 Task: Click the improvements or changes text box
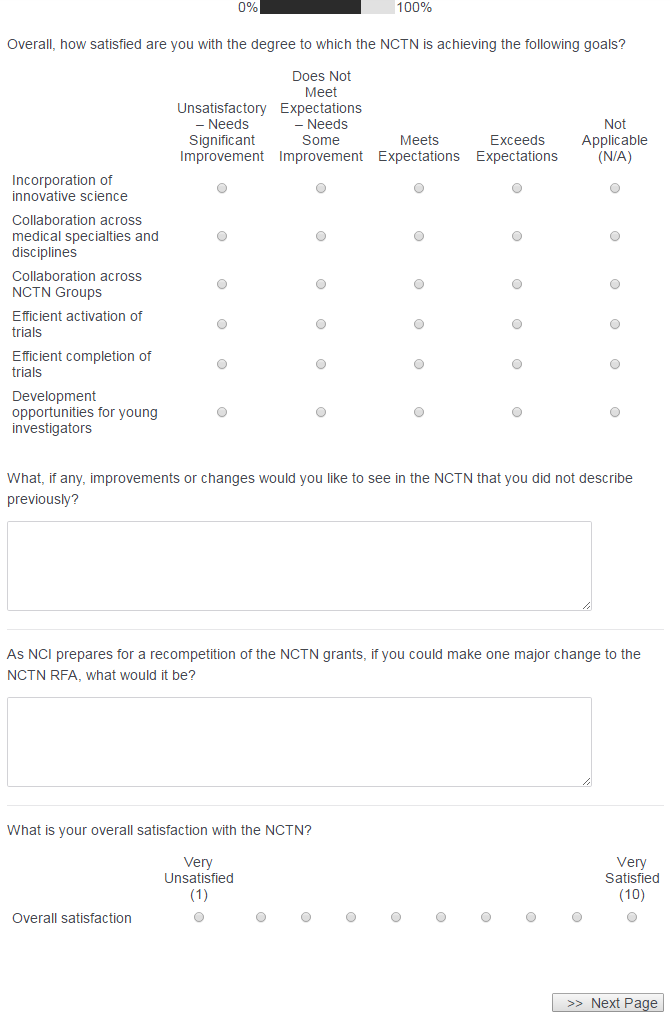tap(299, 565)
